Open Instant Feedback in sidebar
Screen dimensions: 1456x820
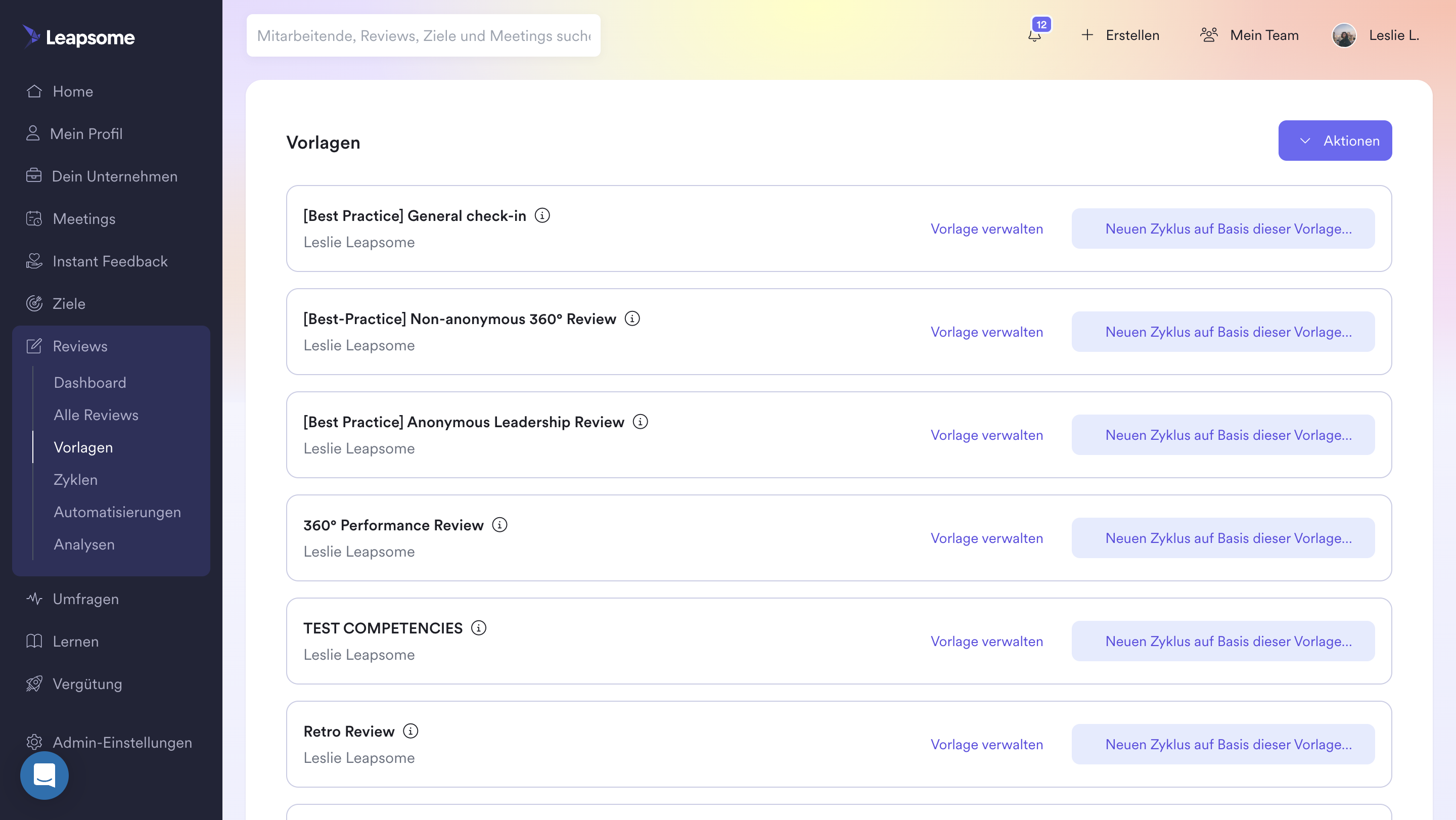110,261
